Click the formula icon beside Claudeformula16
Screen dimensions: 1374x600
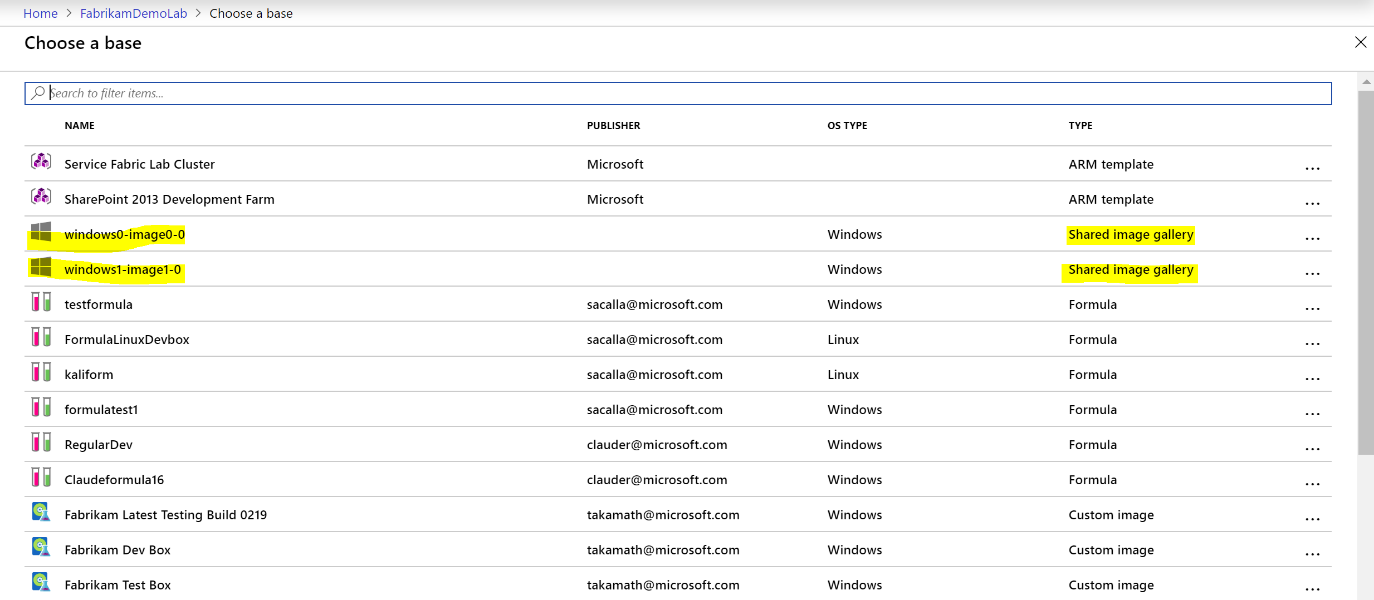point(41,477)
